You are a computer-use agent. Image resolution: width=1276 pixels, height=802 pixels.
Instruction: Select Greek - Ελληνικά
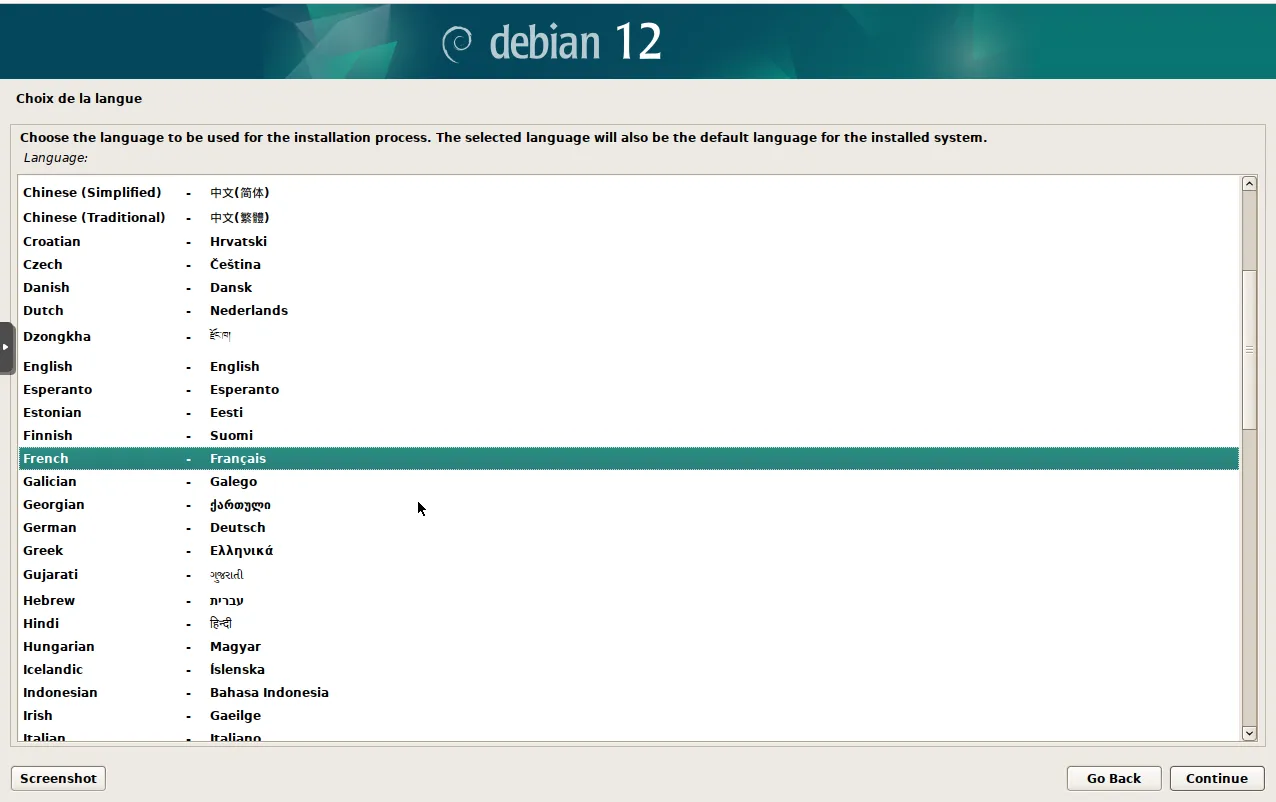click(629, 550)
